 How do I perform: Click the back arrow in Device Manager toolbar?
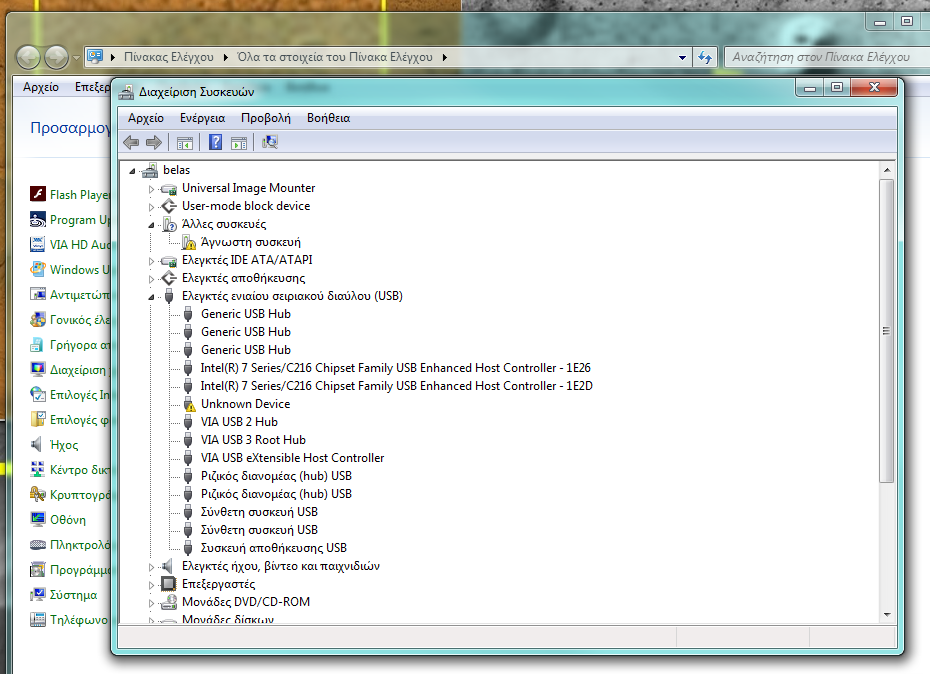131,143
